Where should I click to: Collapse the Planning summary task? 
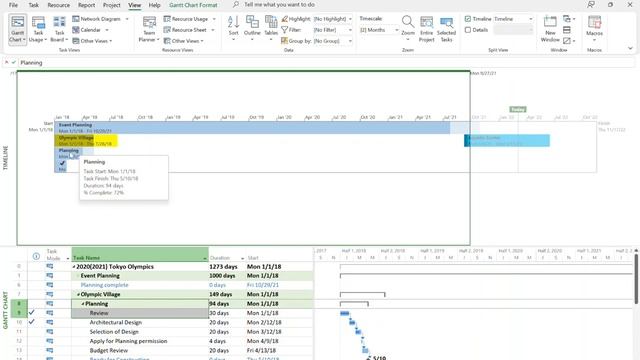83,304
